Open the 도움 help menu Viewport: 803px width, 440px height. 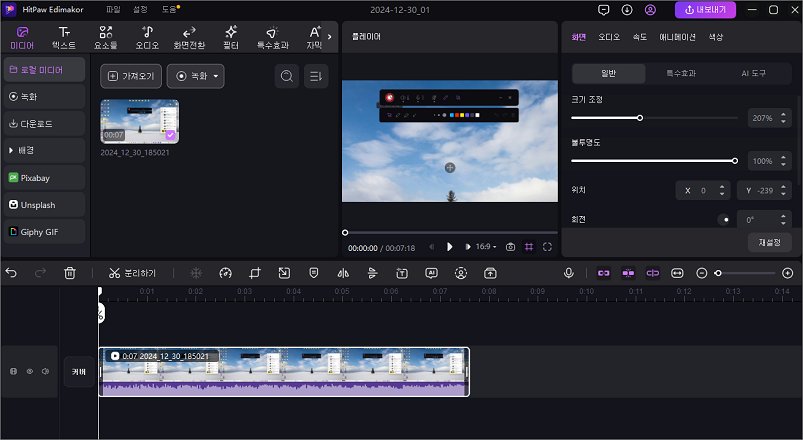pos(169,10)
